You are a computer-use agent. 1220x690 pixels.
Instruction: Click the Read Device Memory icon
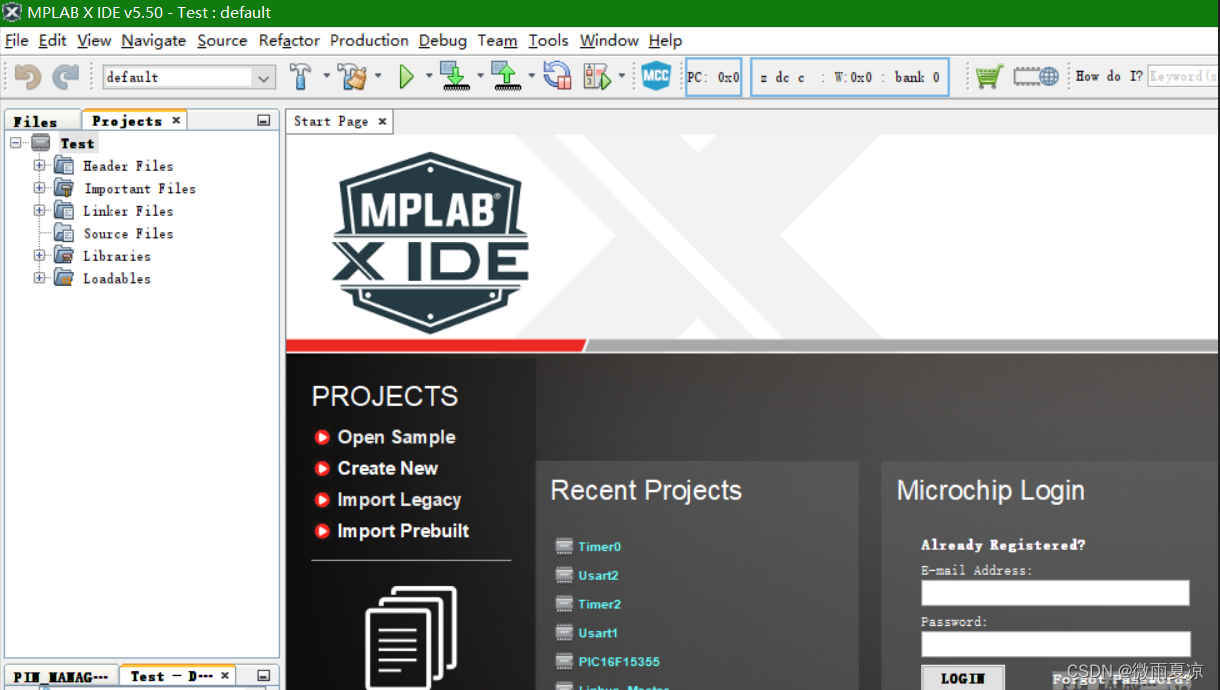(x=507, y=76)
